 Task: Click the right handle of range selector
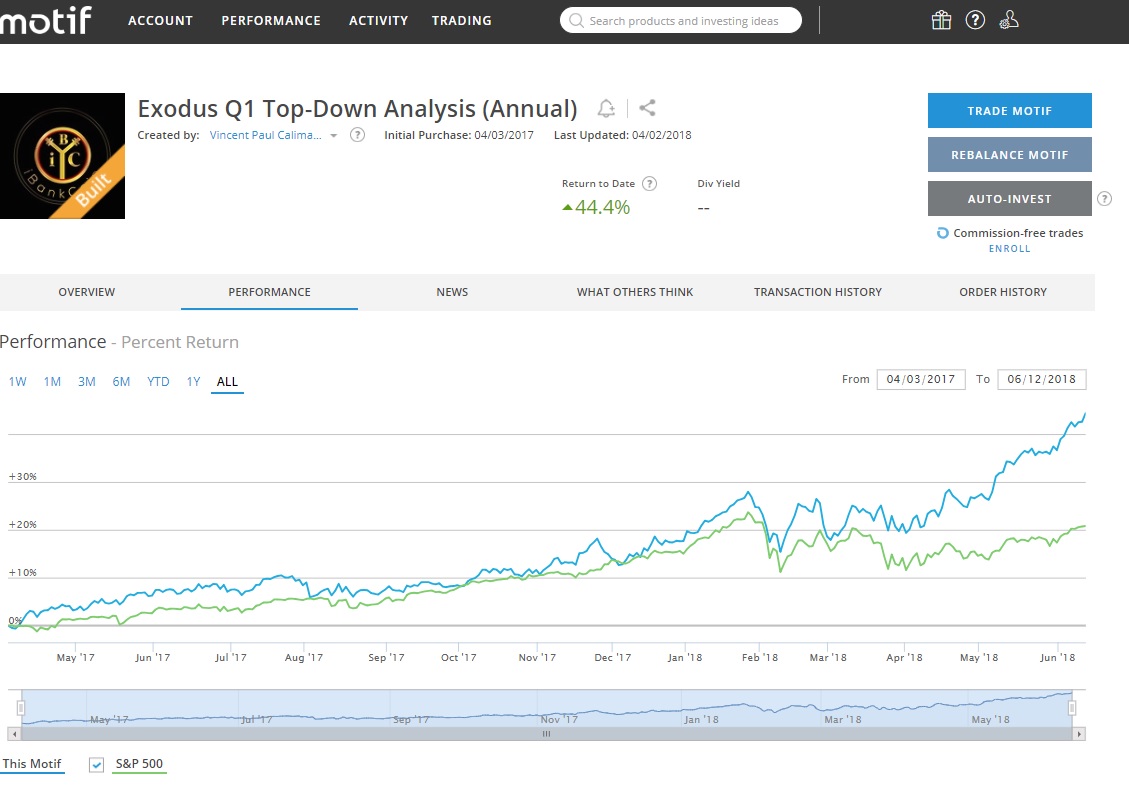point(1072,709)
